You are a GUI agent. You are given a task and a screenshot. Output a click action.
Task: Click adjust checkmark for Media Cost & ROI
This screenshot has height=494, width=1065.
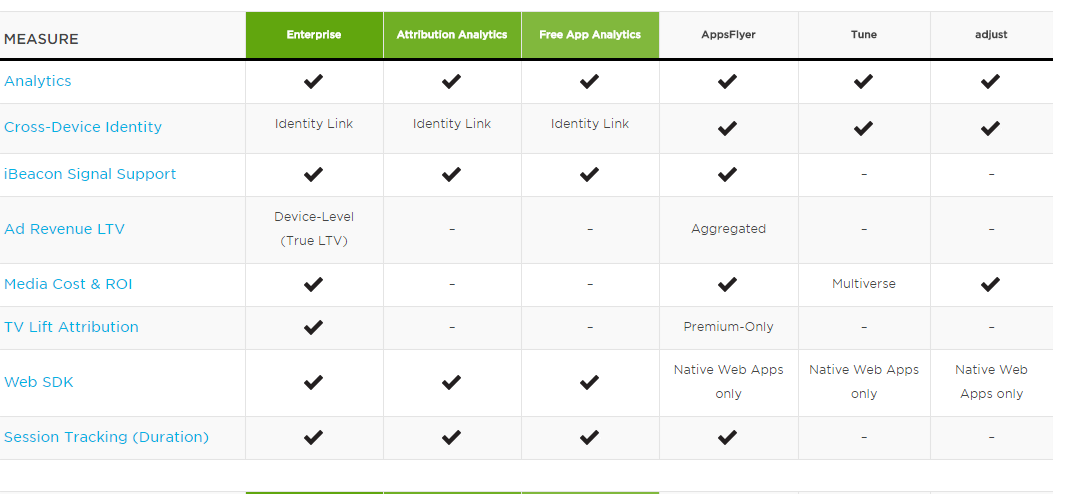click(x=991, y=284)
